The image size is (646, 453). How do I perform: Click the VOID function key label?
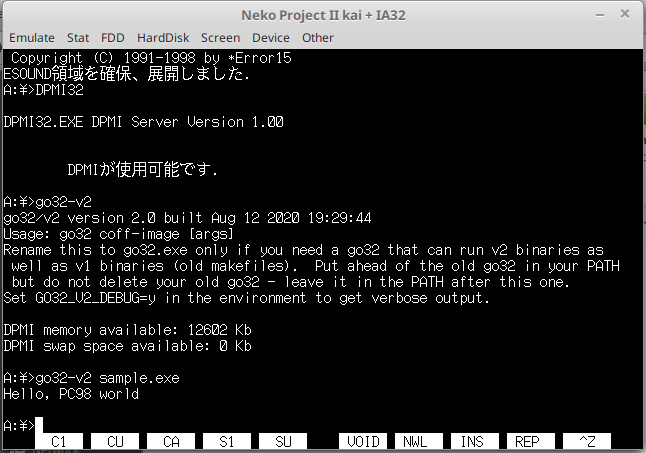(363, 440)
